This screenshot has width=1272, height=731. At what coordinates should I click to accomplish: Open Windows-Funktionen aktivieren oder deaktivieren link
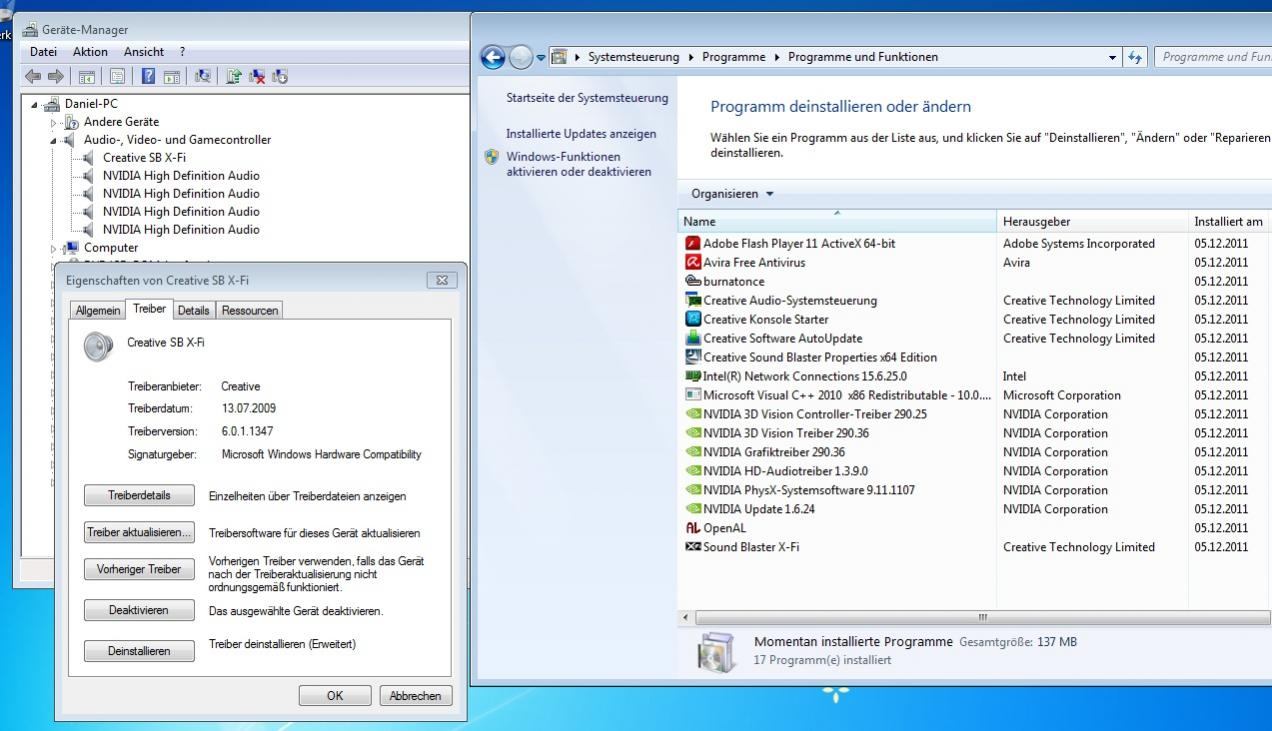tap(577, 164)
